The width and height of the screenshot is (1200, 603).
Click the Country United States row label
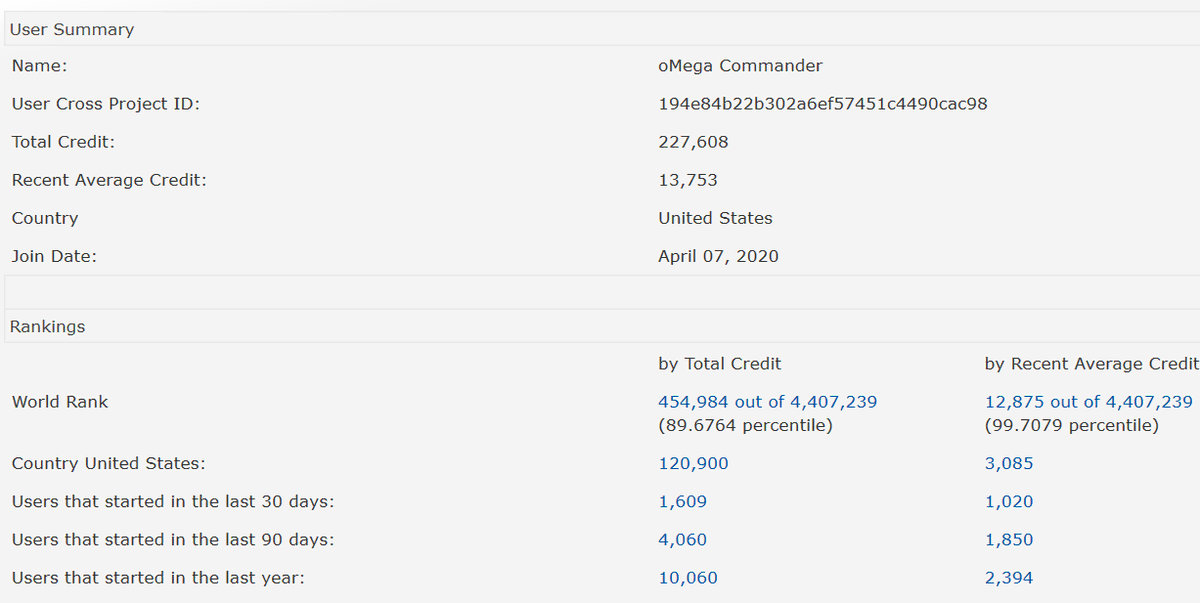click(x=109, y=464)
